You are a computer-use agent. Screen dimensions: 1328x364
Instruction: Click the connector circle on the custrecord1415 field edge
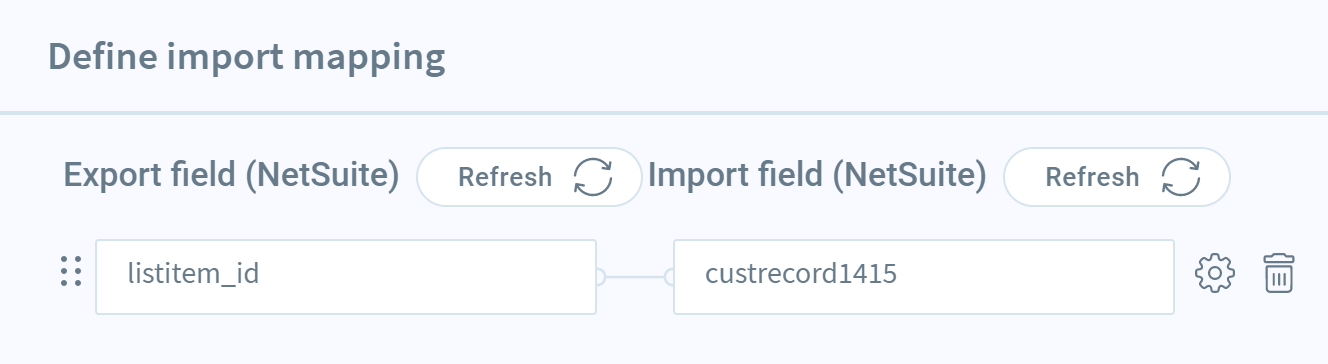pos(671,277)
